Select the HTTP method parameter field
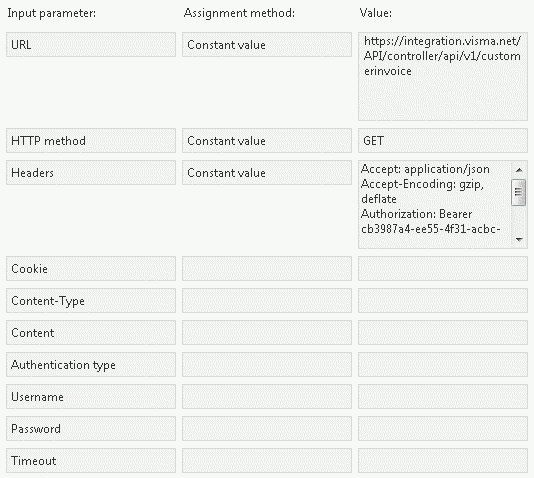 (x=91, y=141)
